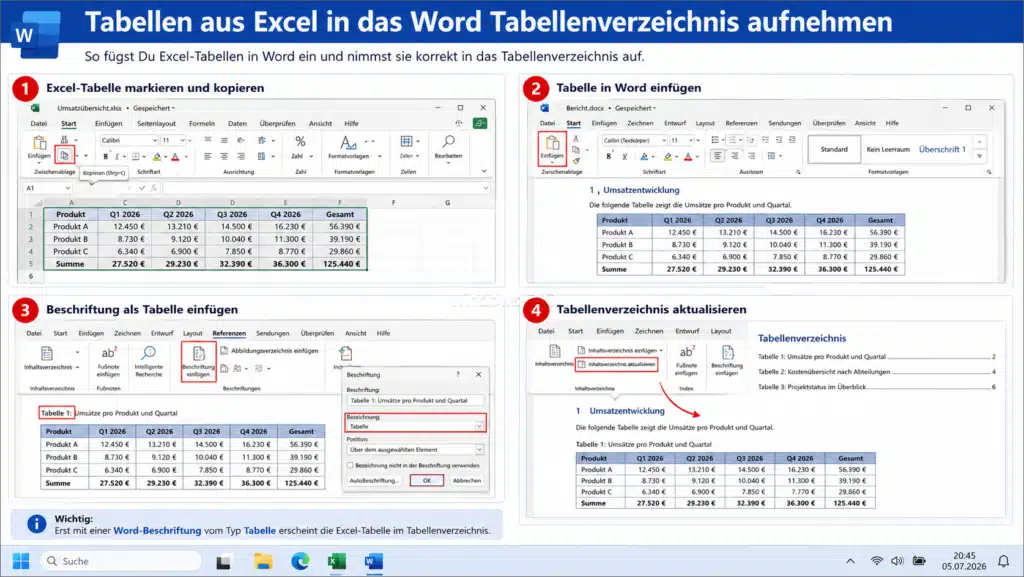Open the notification bell in system tray

point(1003,561)
